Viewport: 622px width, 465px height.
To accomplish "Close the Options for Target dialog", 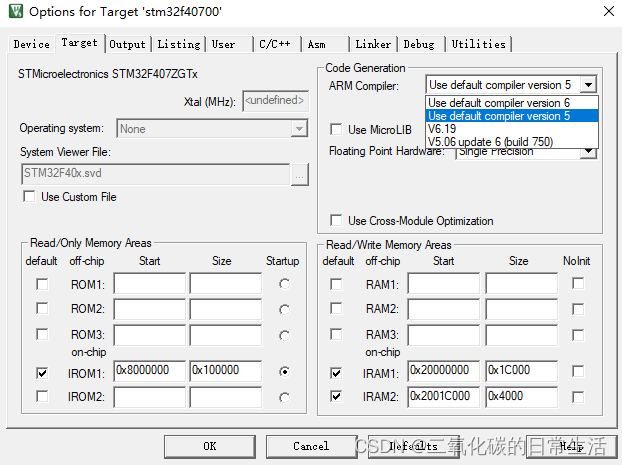I will [609, 11].
